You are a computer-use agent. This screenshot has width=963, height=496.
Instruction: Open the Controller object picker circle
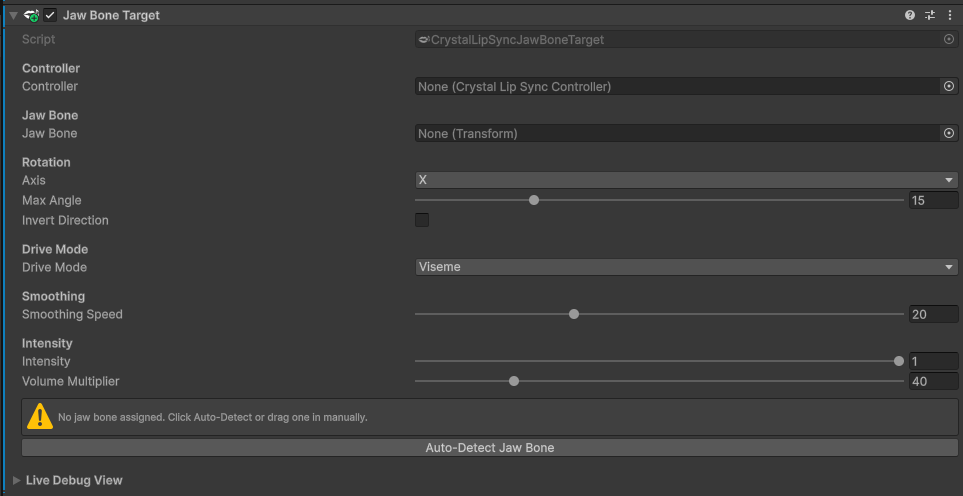(x=949, y=87)
